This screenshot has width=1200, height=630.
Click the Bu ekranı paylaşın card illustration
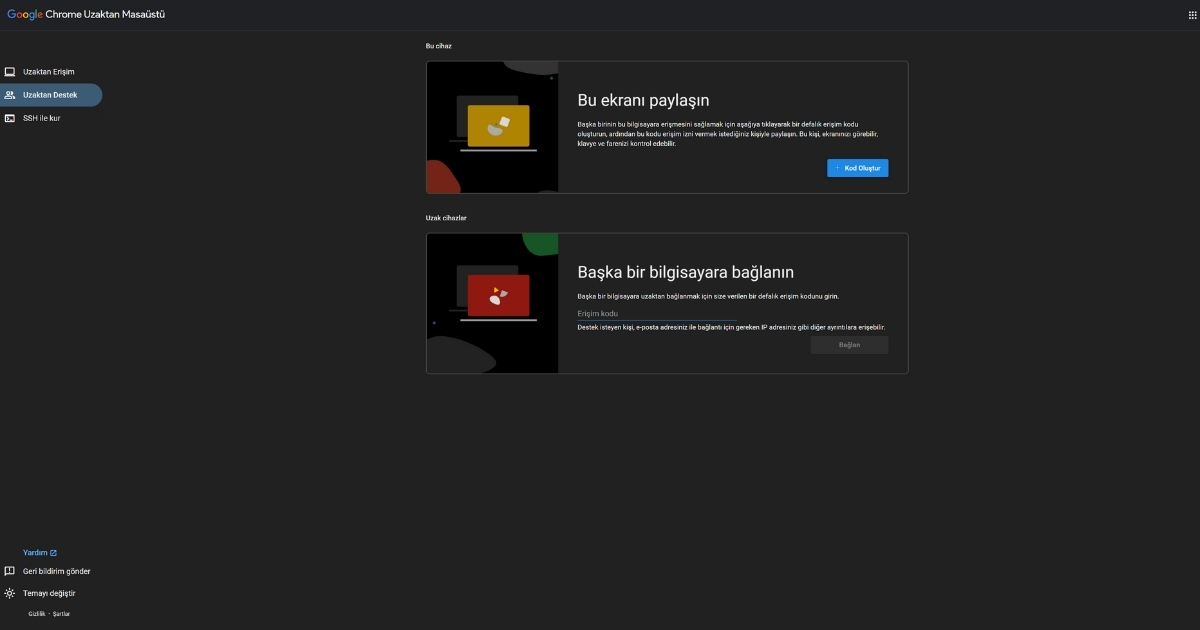coord(492,127)
